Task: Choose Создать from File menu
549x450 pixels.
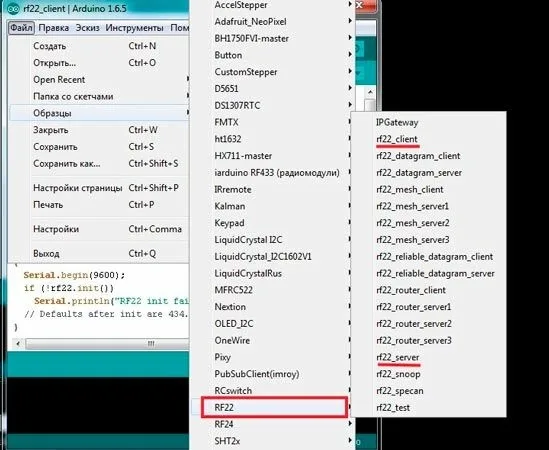Action: 99,46
